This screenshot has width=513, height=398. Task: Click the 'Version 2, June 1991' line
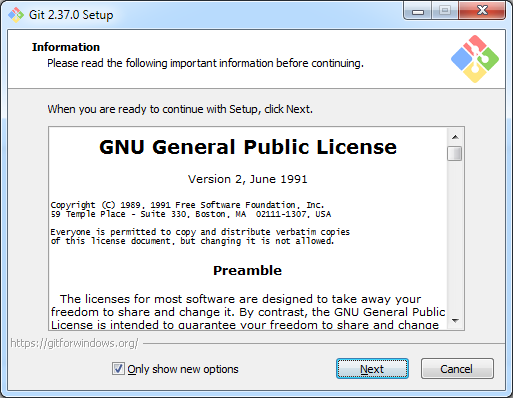247,179
